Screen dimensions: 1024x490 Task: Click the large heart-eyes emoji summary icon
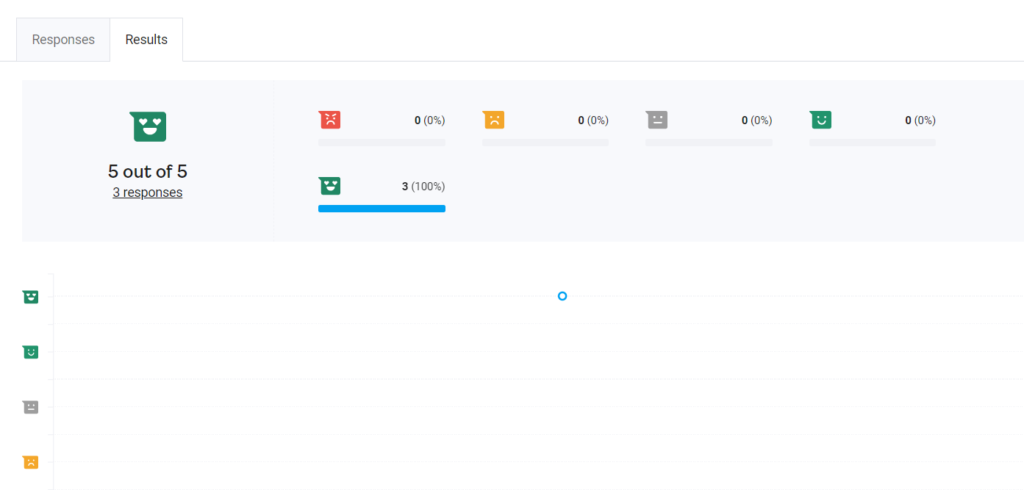click(x=148, y=126)
